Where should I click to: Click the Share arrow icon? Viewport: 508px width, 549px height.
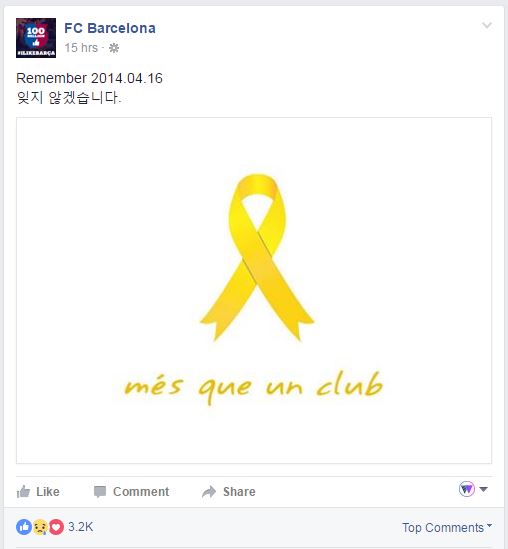pos(209,492)
